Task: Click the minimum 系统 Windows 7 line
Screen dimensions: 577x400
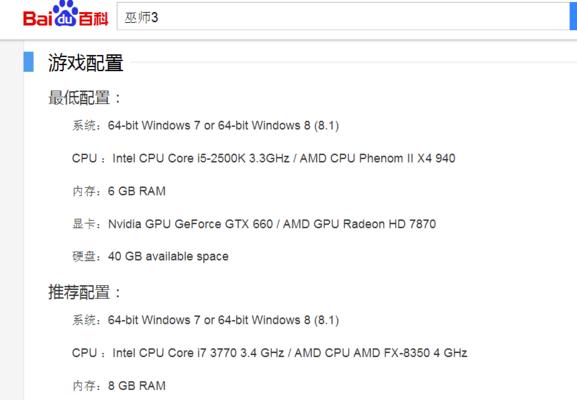Action: pos(205,125)
